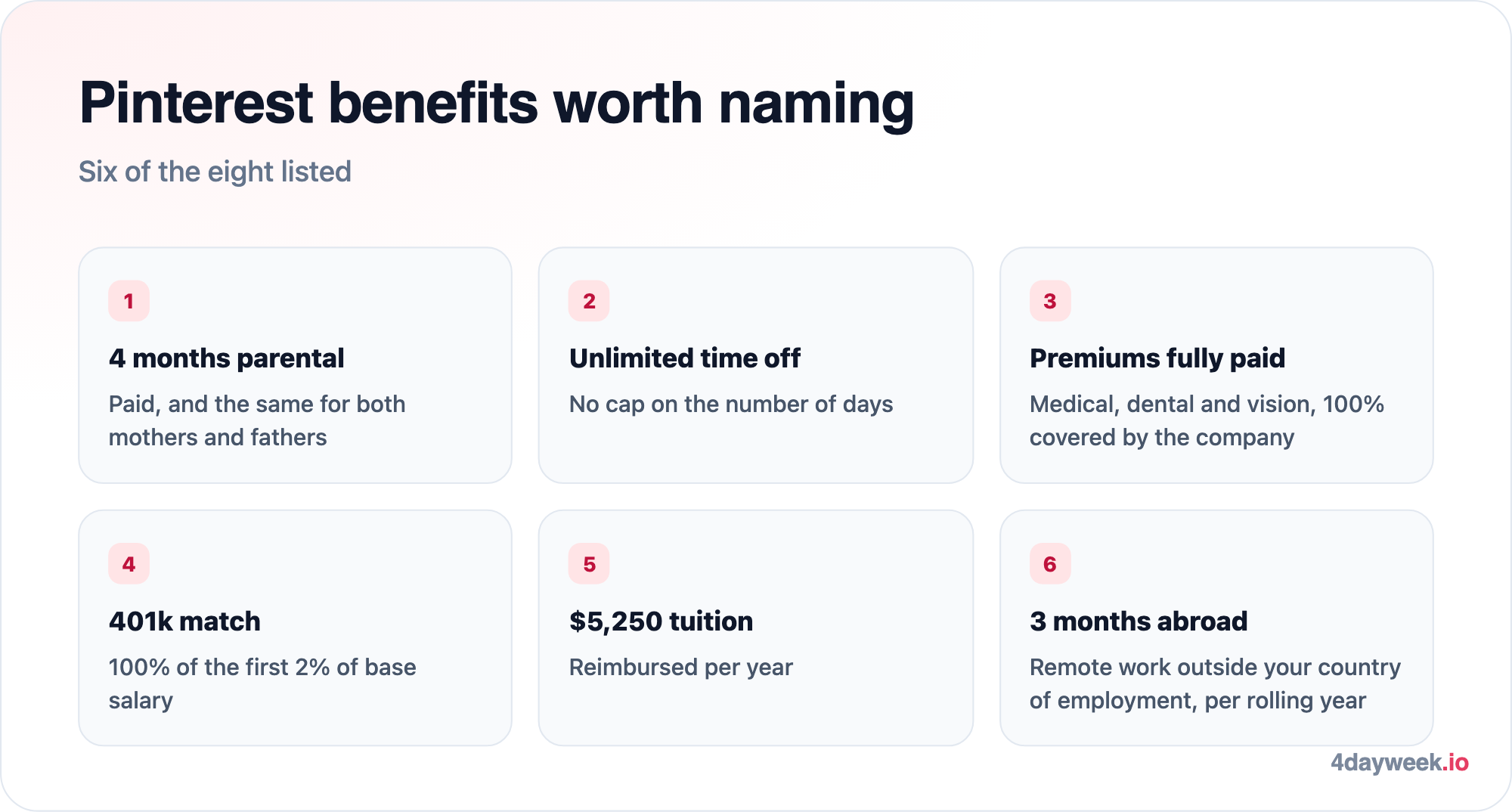
Task: Open the 4dayweek.io link
Action: [1399, 763]
